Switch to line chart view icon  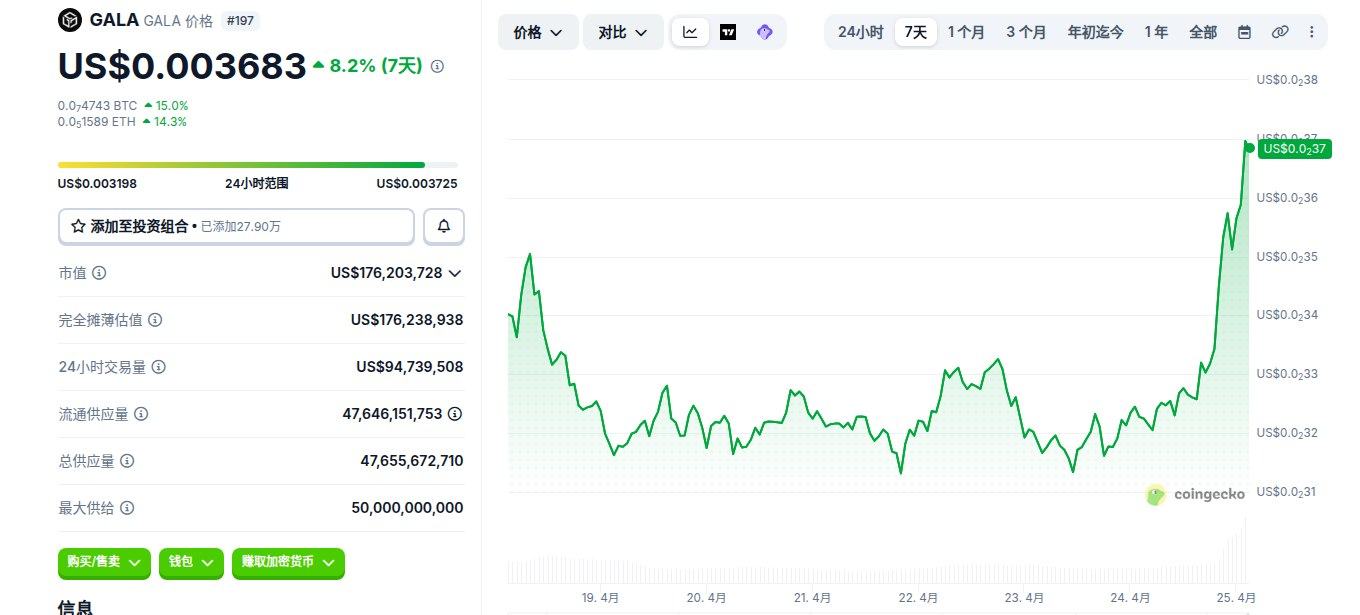[690, 32]
